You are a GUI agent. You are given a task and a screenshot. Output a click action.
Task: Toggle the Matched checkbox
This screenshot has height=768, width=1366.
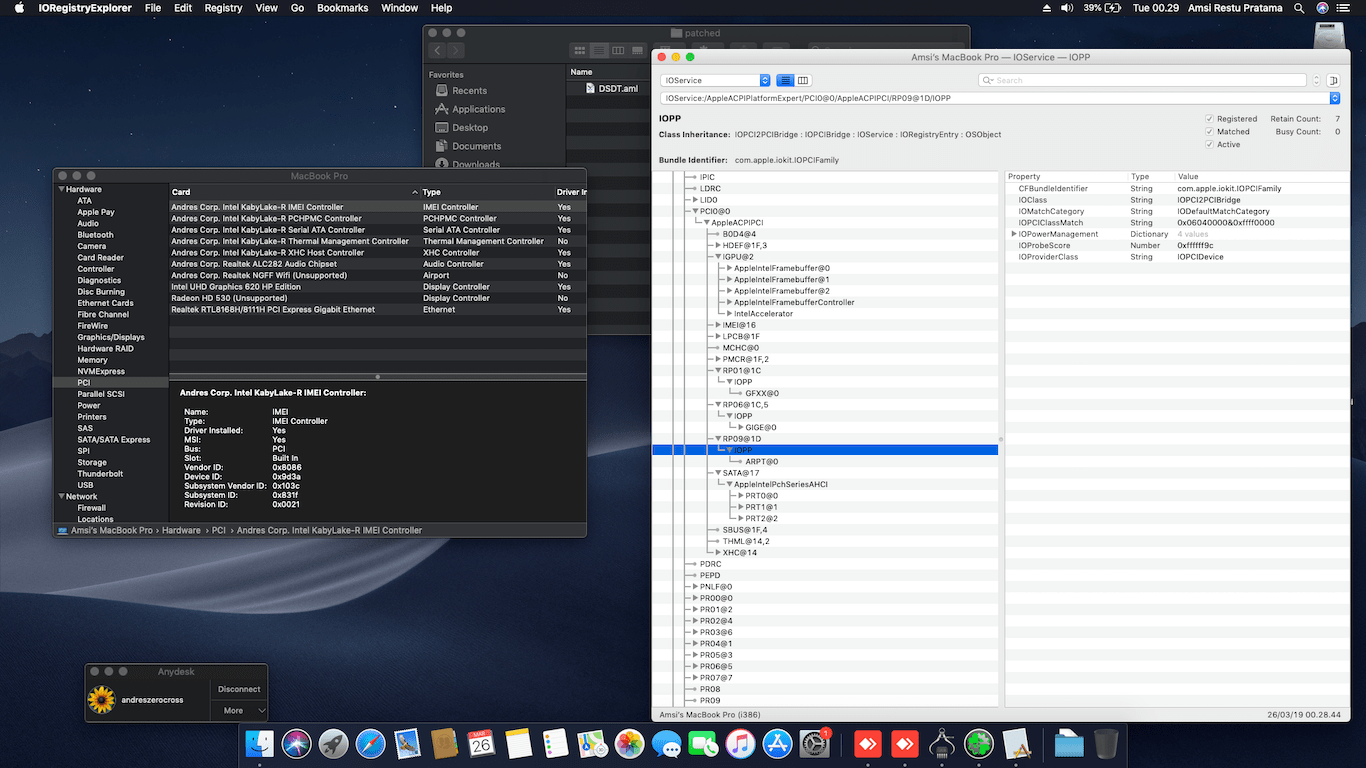[x=1209, y=131]
